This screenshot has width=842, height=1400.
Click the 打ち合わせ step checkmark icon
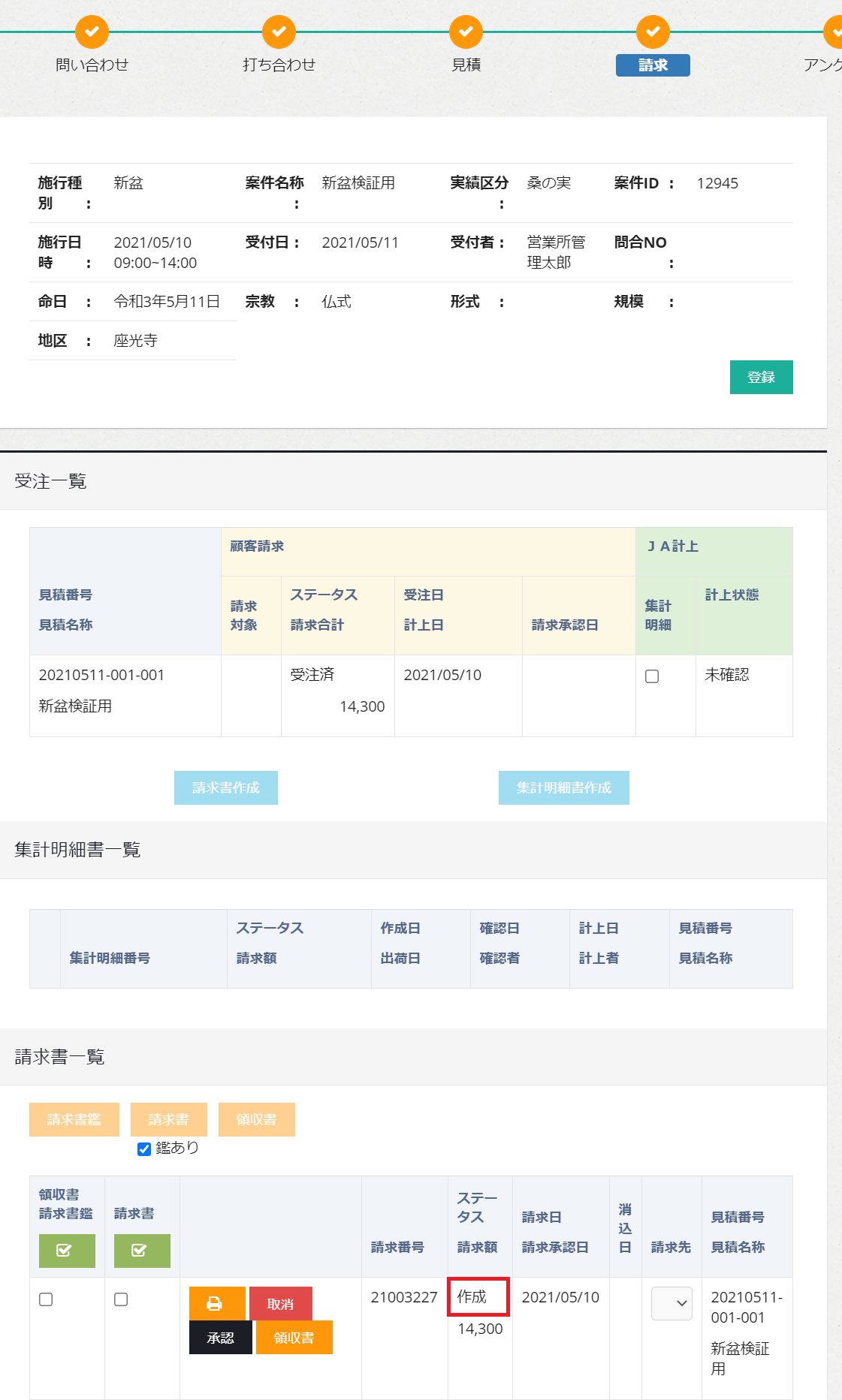point(279,32)
